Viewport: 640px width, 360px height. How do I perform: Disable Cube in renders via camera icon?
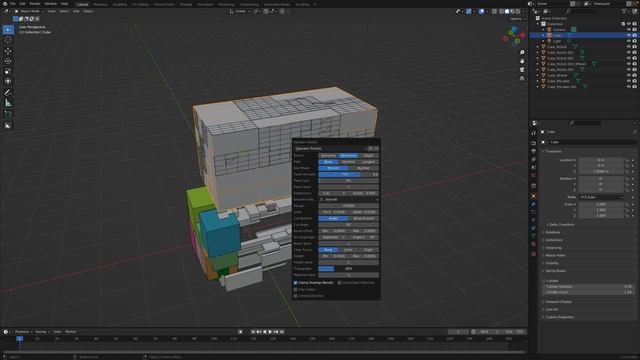pos(634,36)
